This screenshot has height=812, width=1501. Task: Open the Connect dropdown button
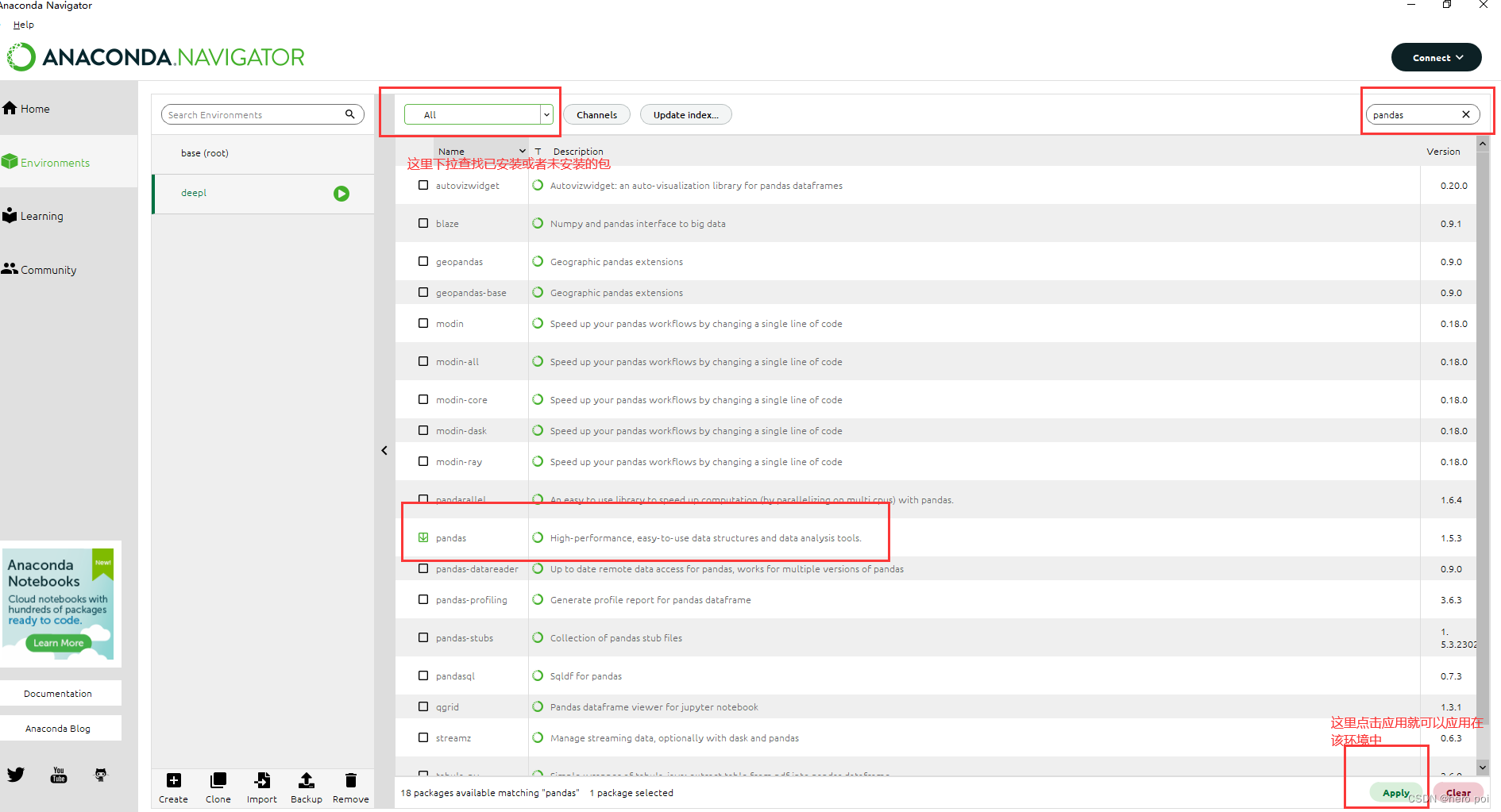(x=1436, y=57)
